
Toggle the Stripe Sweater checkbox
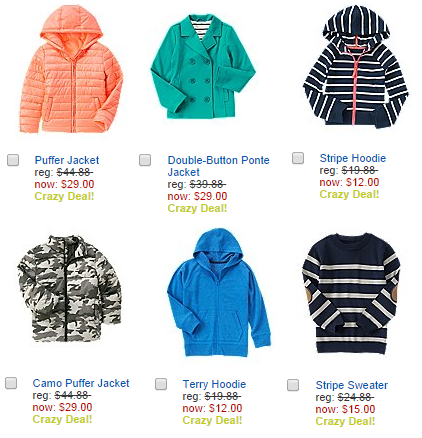(293, 385)
